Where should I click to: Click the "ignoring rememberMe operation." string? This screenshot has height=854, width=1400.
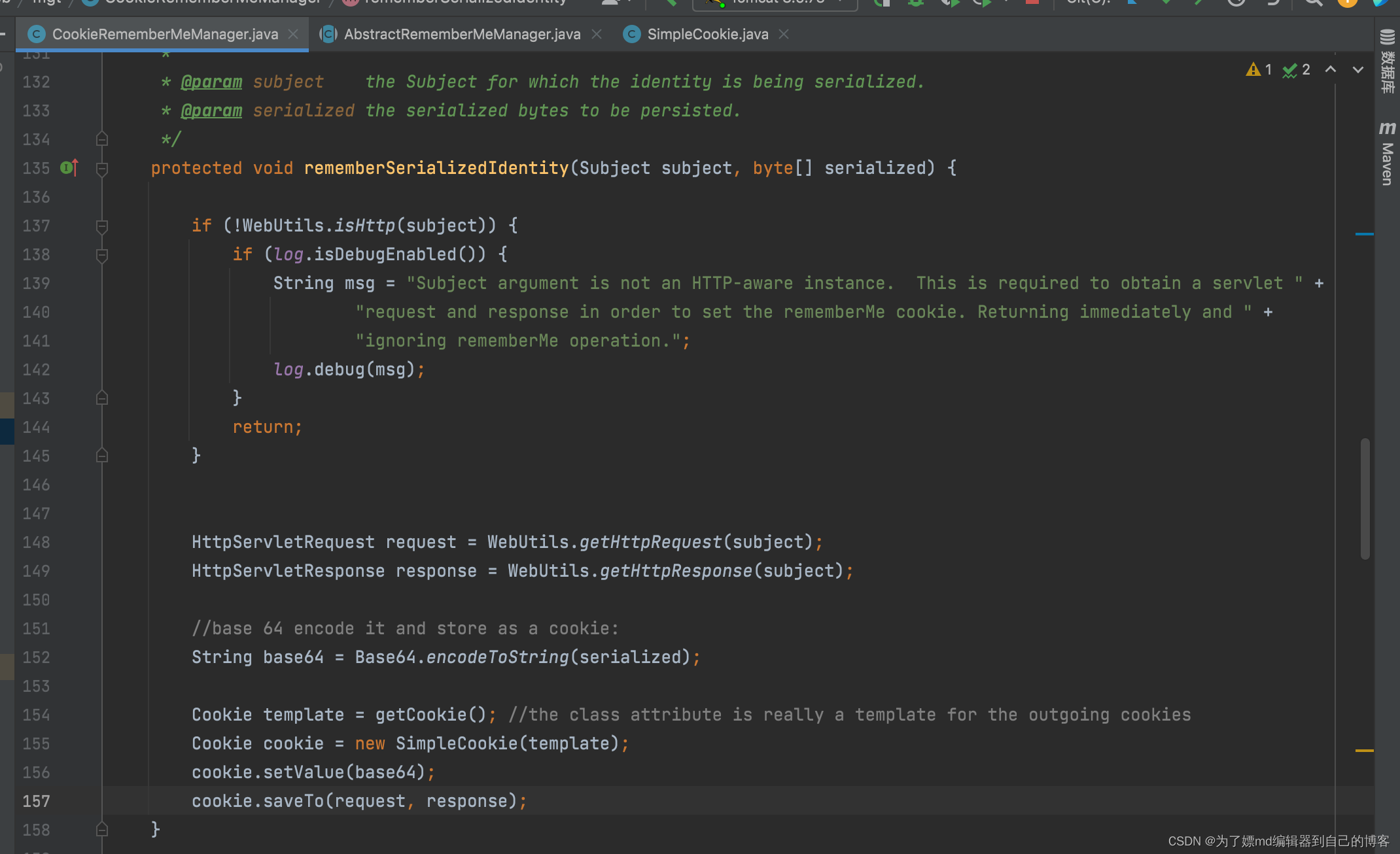(x=517, y=341)
